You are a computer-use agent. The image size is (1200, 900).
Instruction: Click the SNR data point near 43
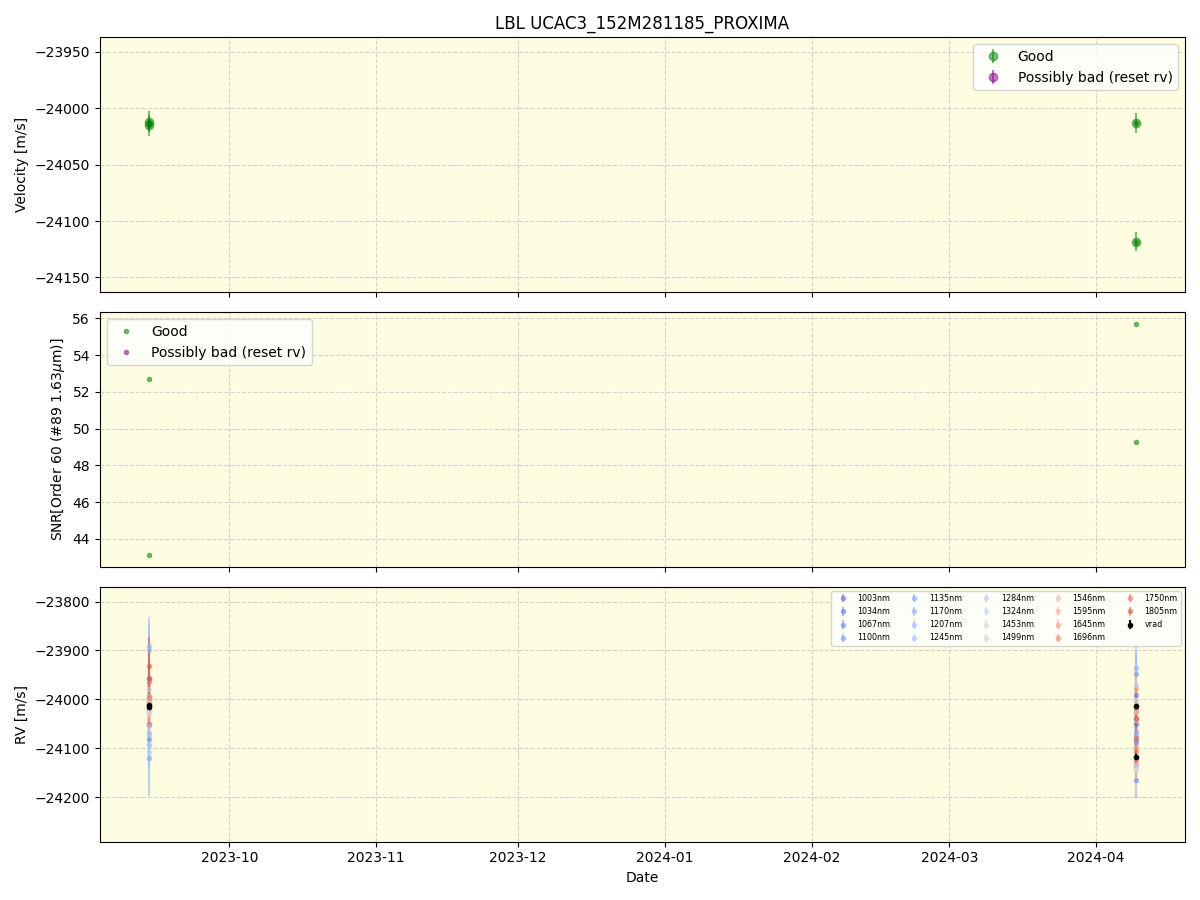(x=149, y=555)
